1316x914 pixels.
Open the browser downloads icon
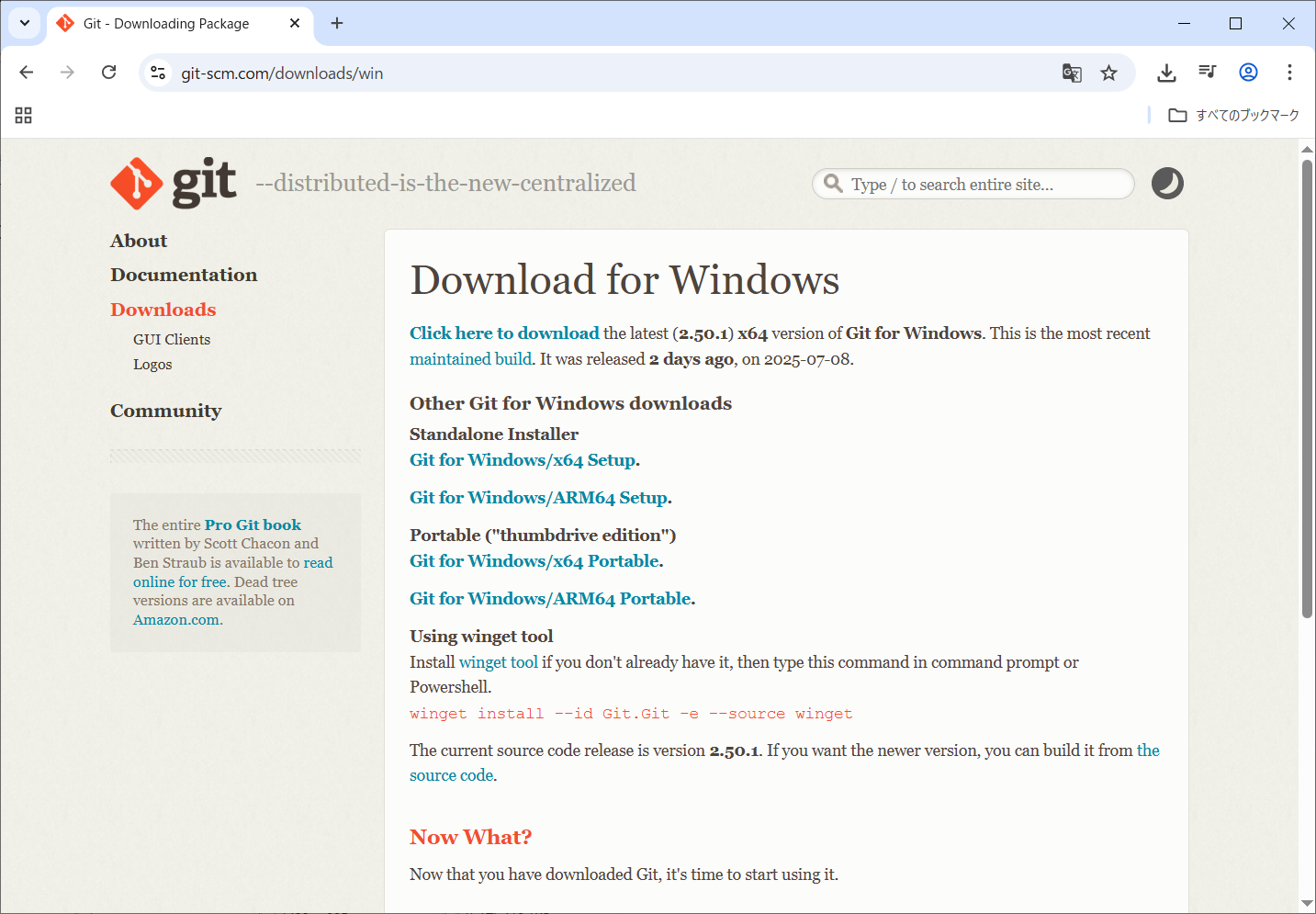point(1166,73)
